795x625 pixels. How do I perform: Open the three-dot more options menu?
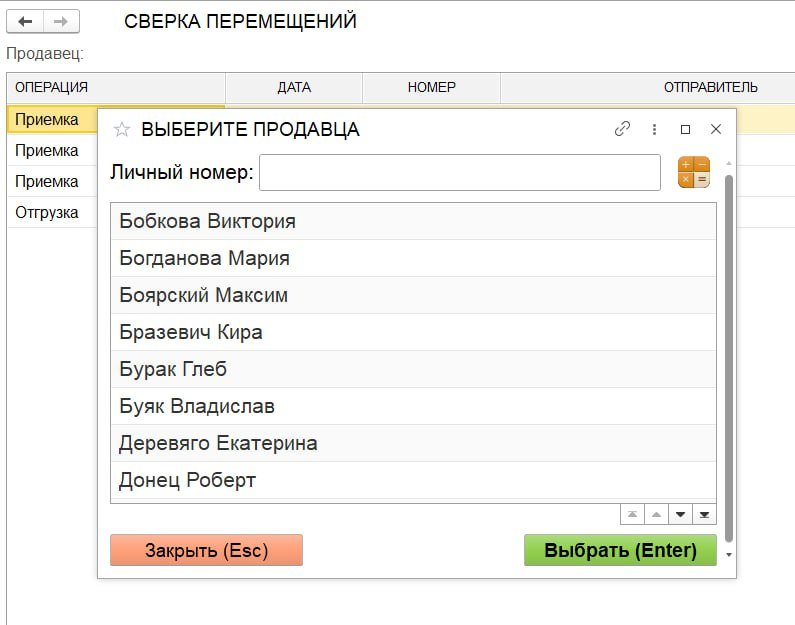tap(654, 129)
